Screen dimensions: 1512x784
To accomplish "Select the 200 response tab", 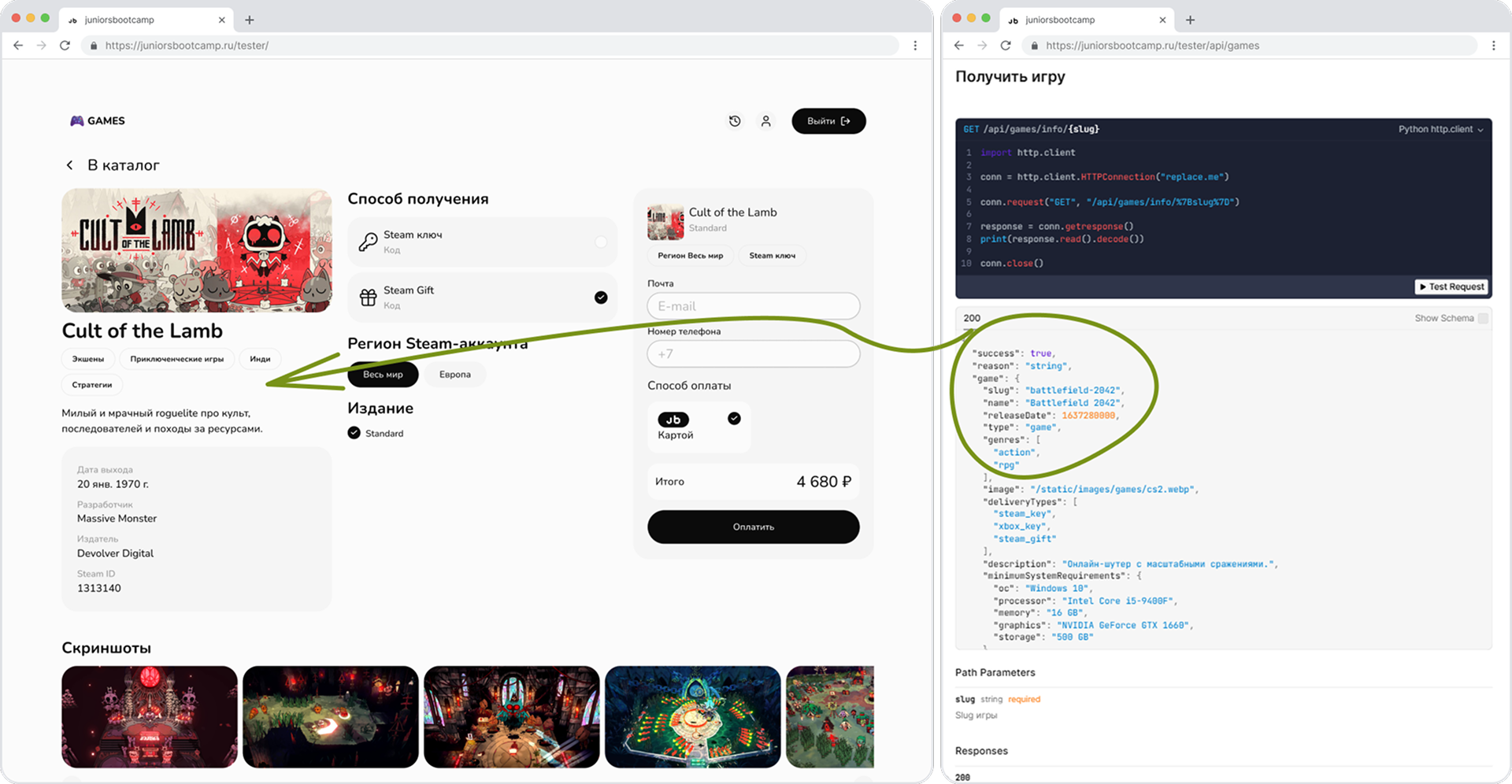I will (x=973, y=318).
